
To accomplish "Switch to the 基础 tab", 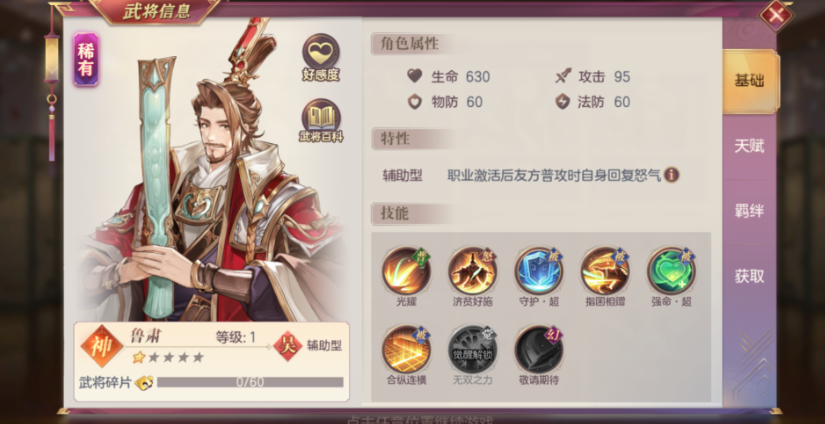I will (x=750, y=81).
